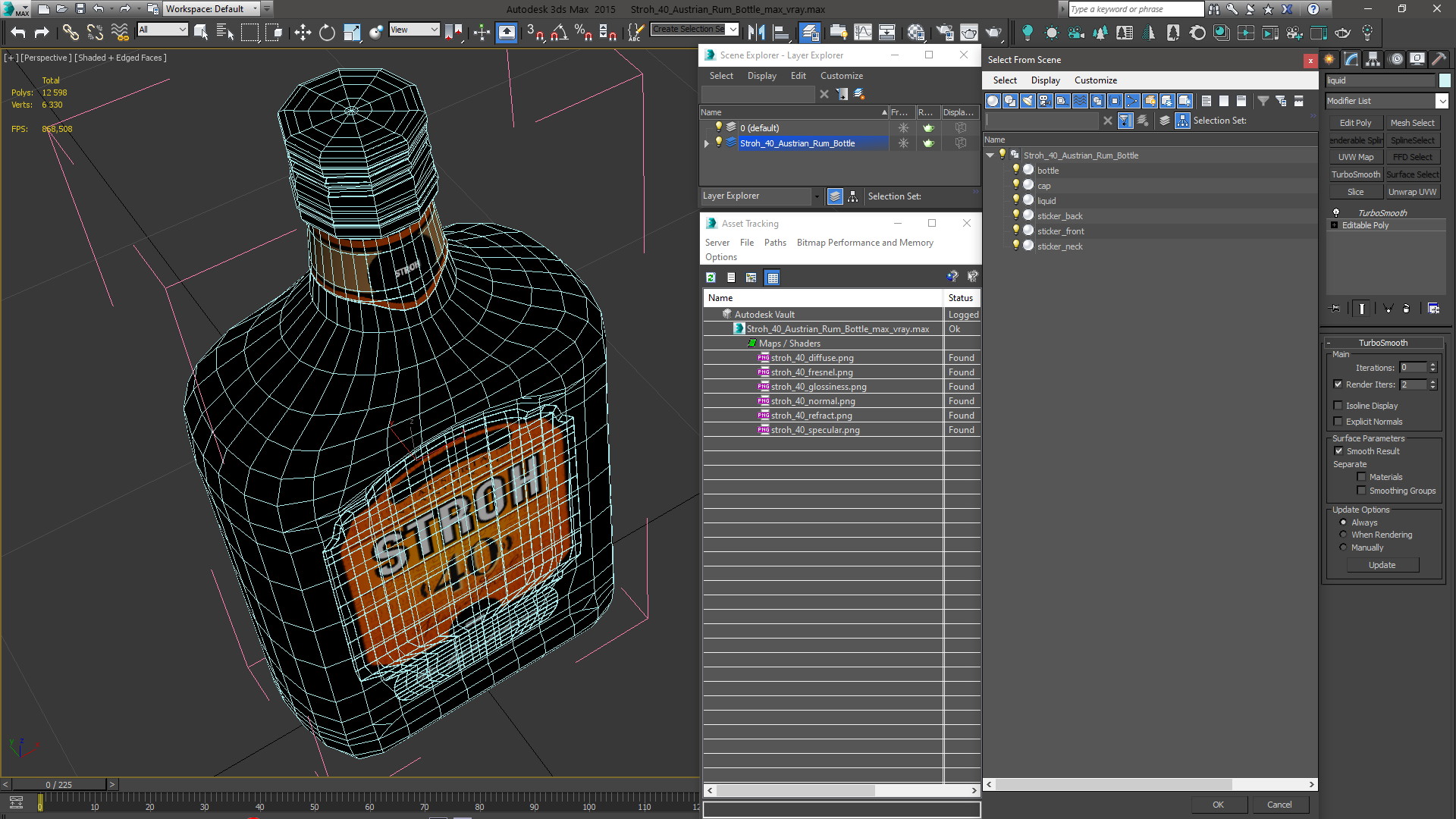Viewport: 1456px width, 819px height.
Task: Open Named Selection Sets dropdown in toolbar
Action: tap(733, 30)
